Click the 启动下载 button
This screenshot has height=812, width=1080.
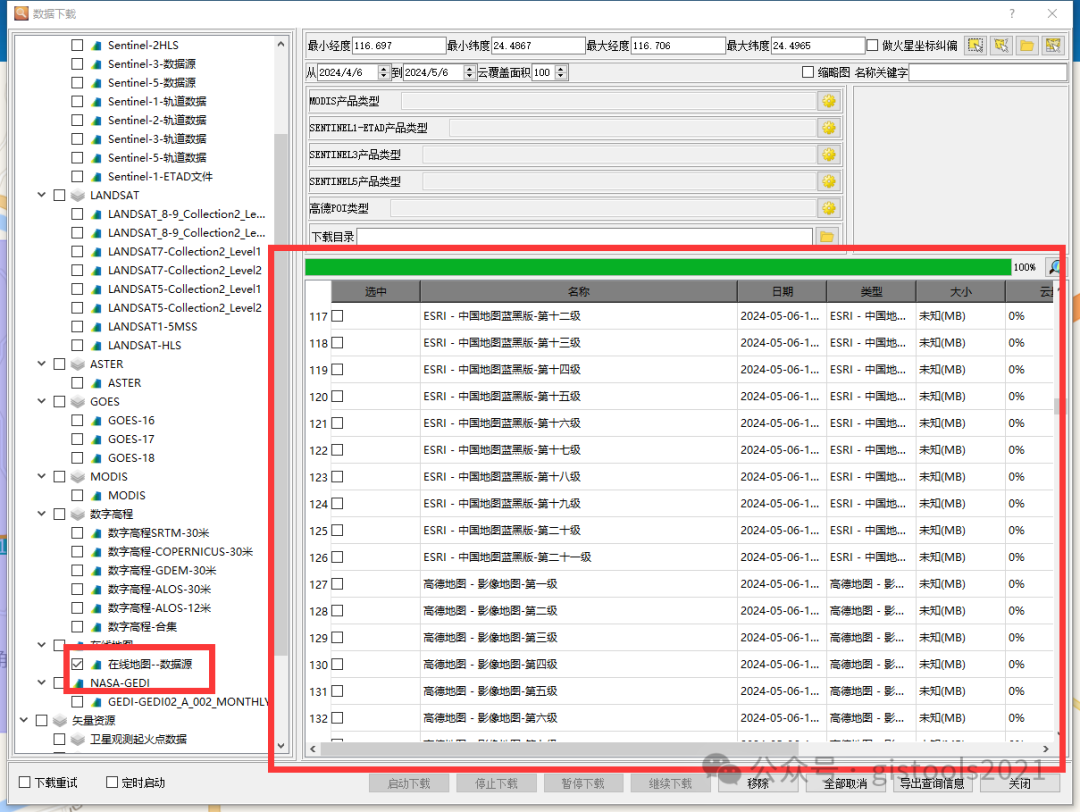coord(409,784)
